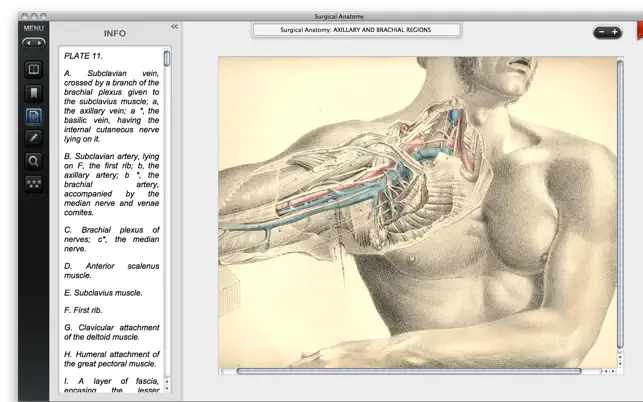
Task: Click the INFO panel header
Action: pyautogui.click(x=115, y=33)
